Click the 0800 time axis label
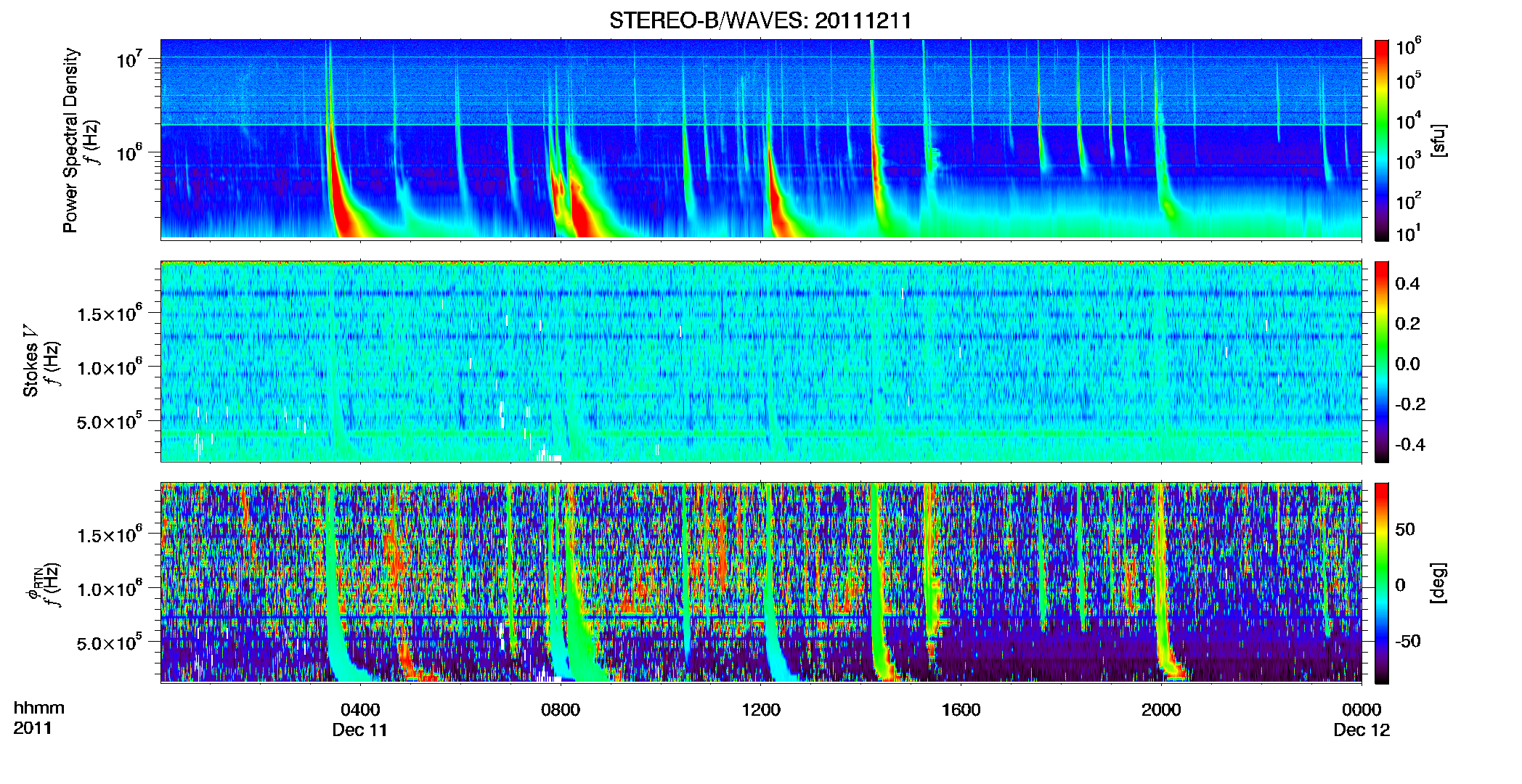Image resolution: width=1522 pixels, height=784 pixels. 561,709
